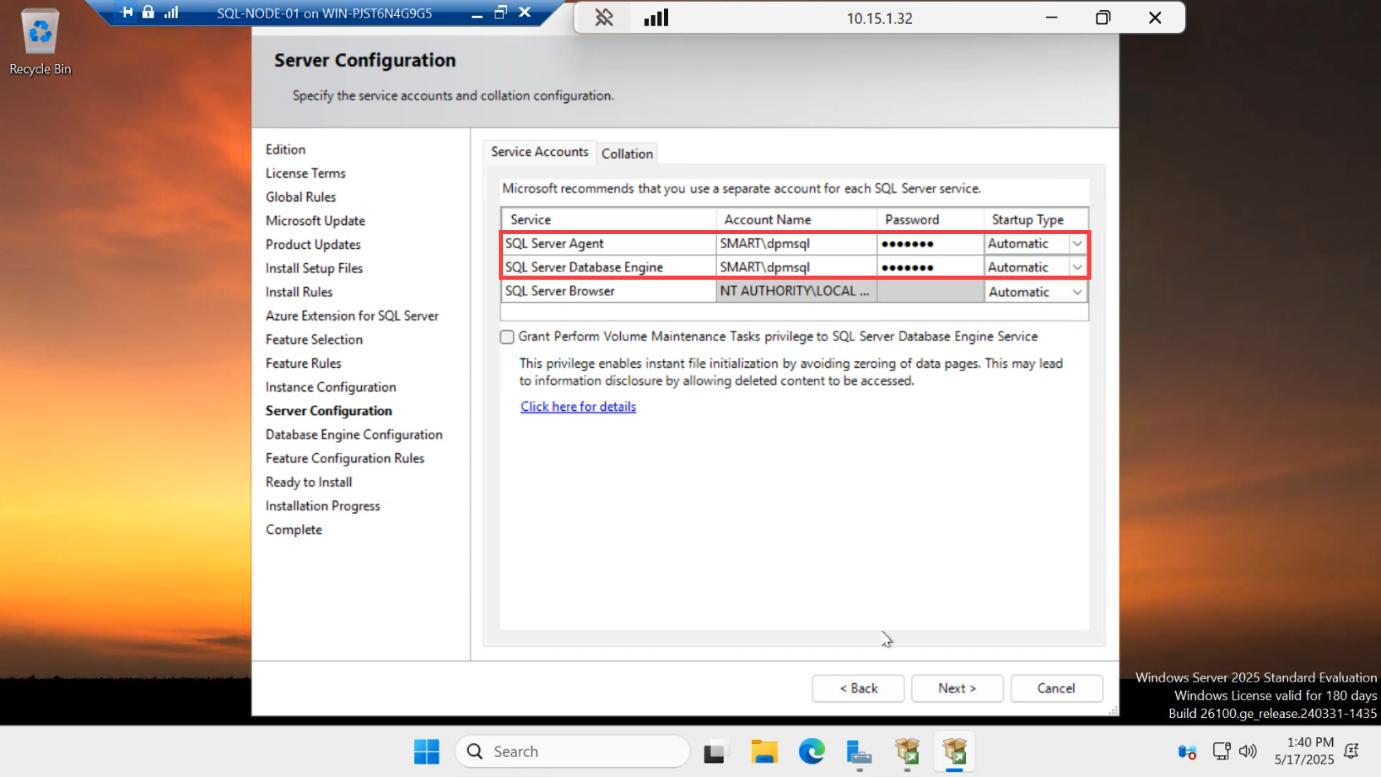Edit SQL Server Database Engine account name
Image resolution: width=1381 pixels, height=777 pixels.
point(796,268)
